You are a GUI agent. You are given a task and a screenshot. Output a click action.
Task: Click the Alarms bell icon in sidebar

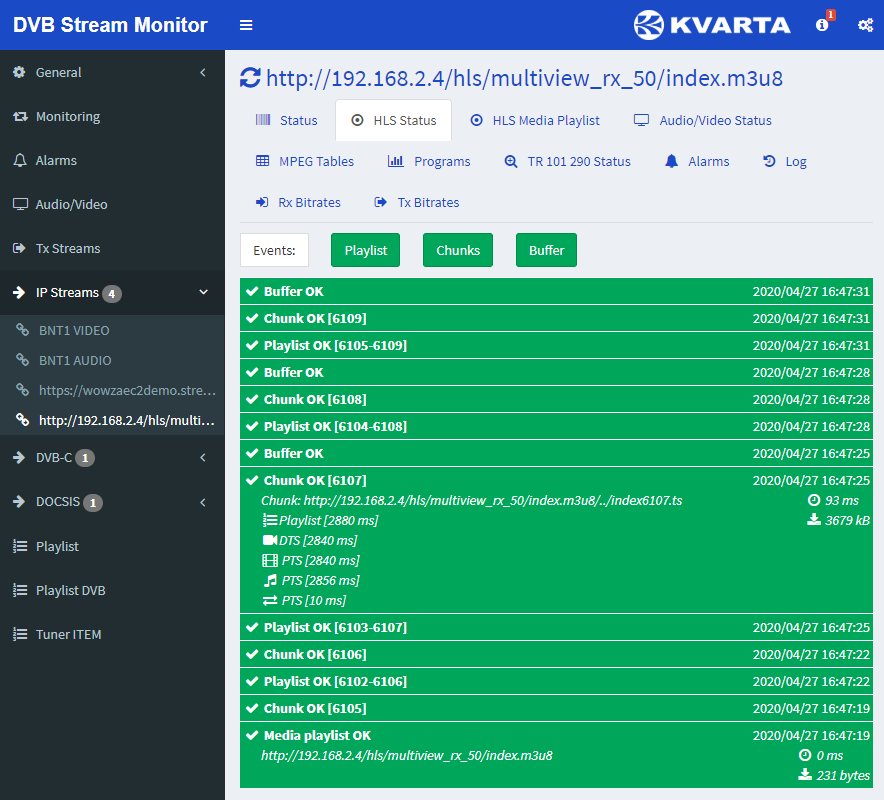coord(20,161)
